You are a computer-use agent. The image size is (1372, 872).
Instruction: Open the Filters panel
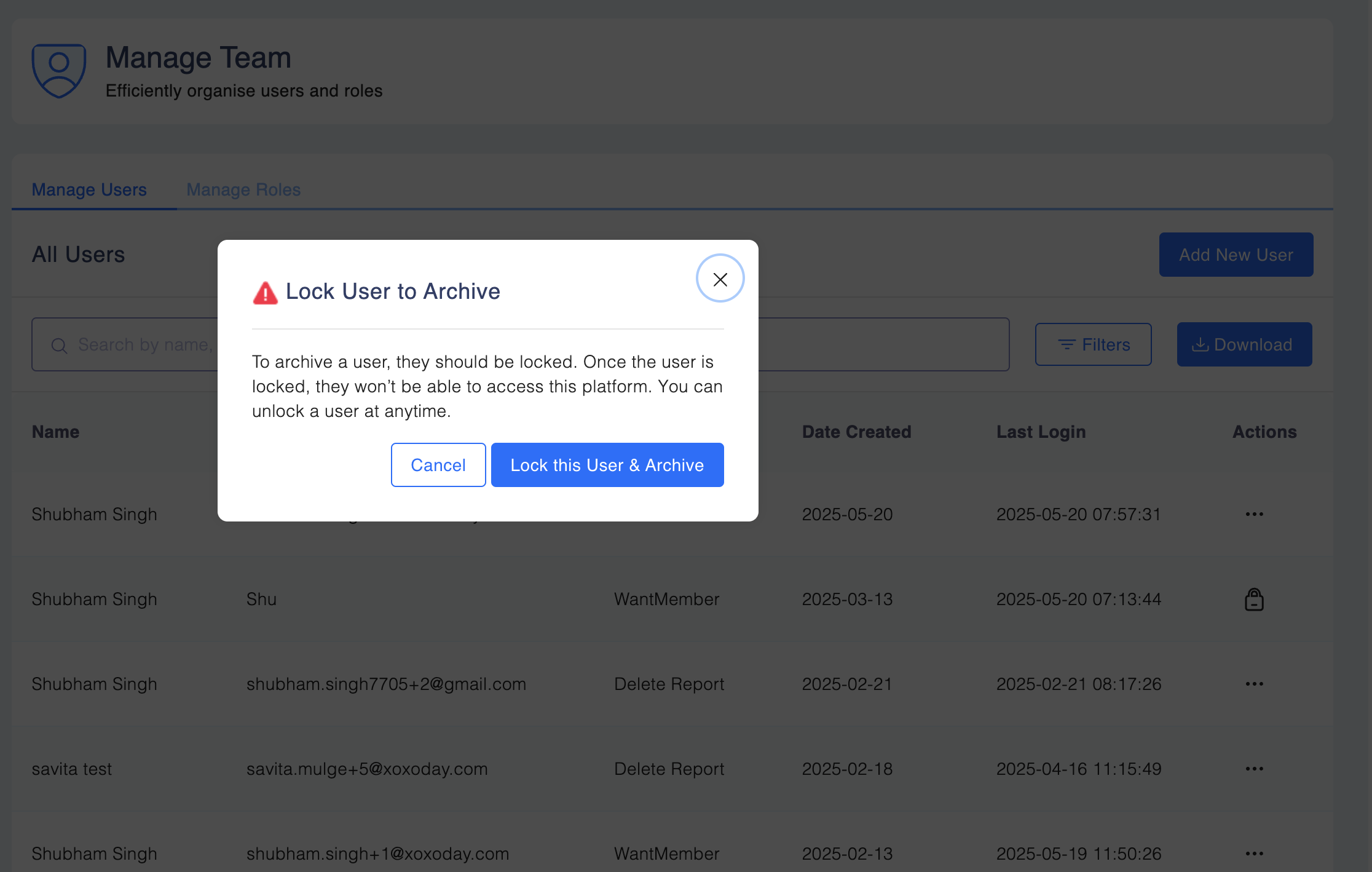pyautogui.click(x=1093, y=344)
